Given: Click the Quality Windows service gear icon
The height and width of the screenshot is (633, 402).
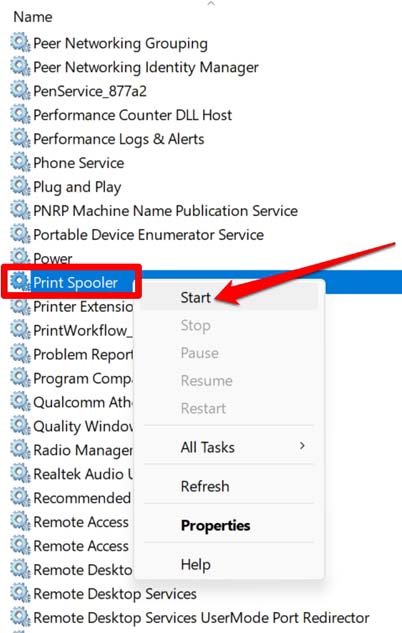Looking at the screenshot, I should coord(20,426).
